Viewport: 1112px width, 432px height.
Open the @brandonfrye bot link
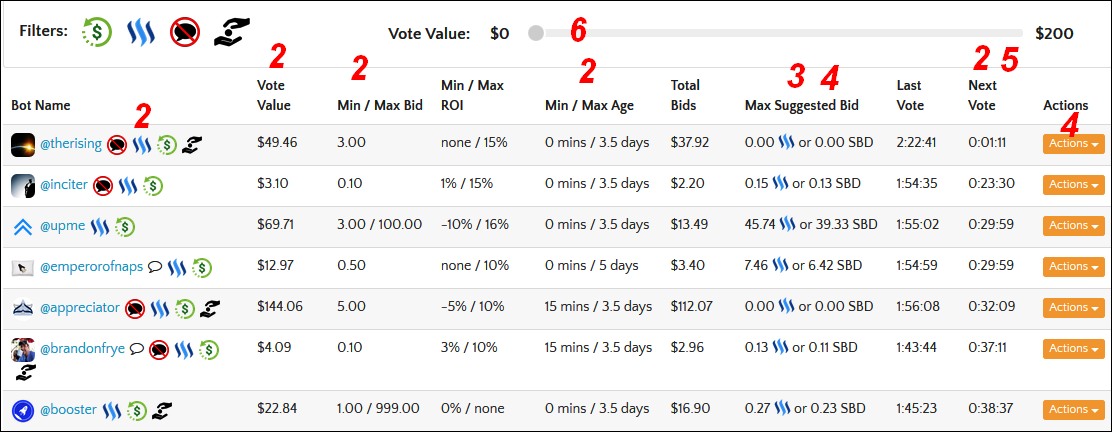83,348
